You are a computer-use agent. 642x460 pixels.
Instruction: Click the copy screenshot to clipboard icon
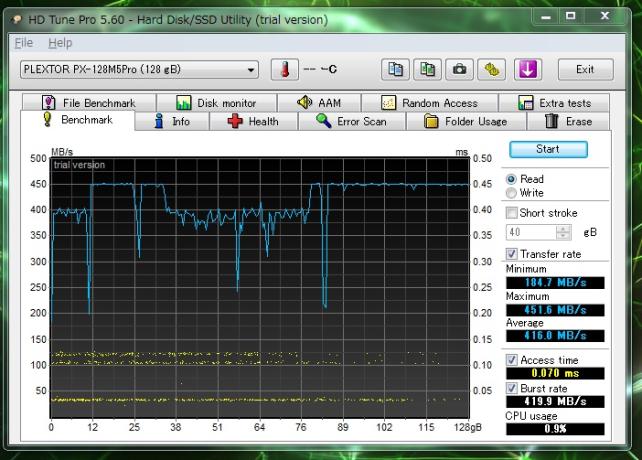(x=428, y=69)
